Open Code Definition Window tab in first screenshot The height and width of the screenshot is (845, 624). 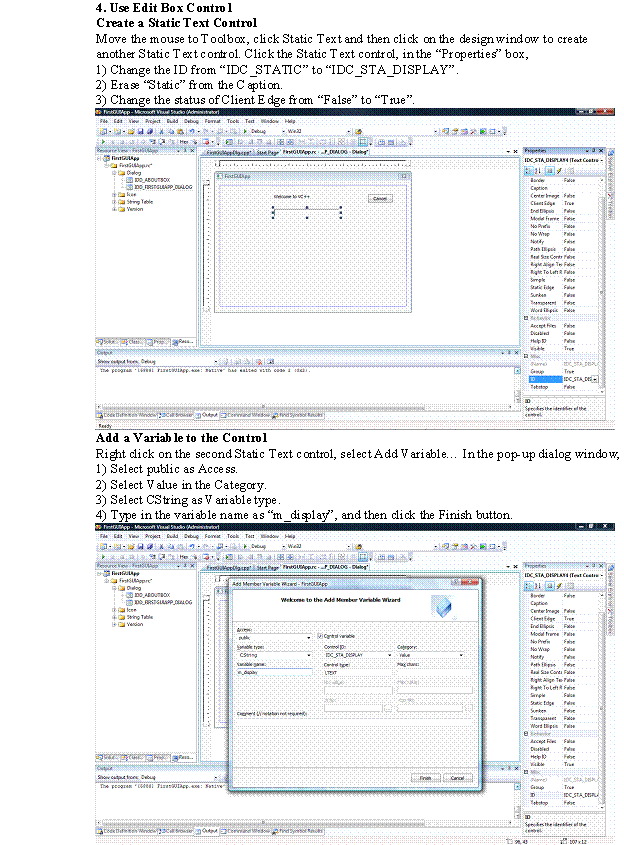[x=127, y=415]
